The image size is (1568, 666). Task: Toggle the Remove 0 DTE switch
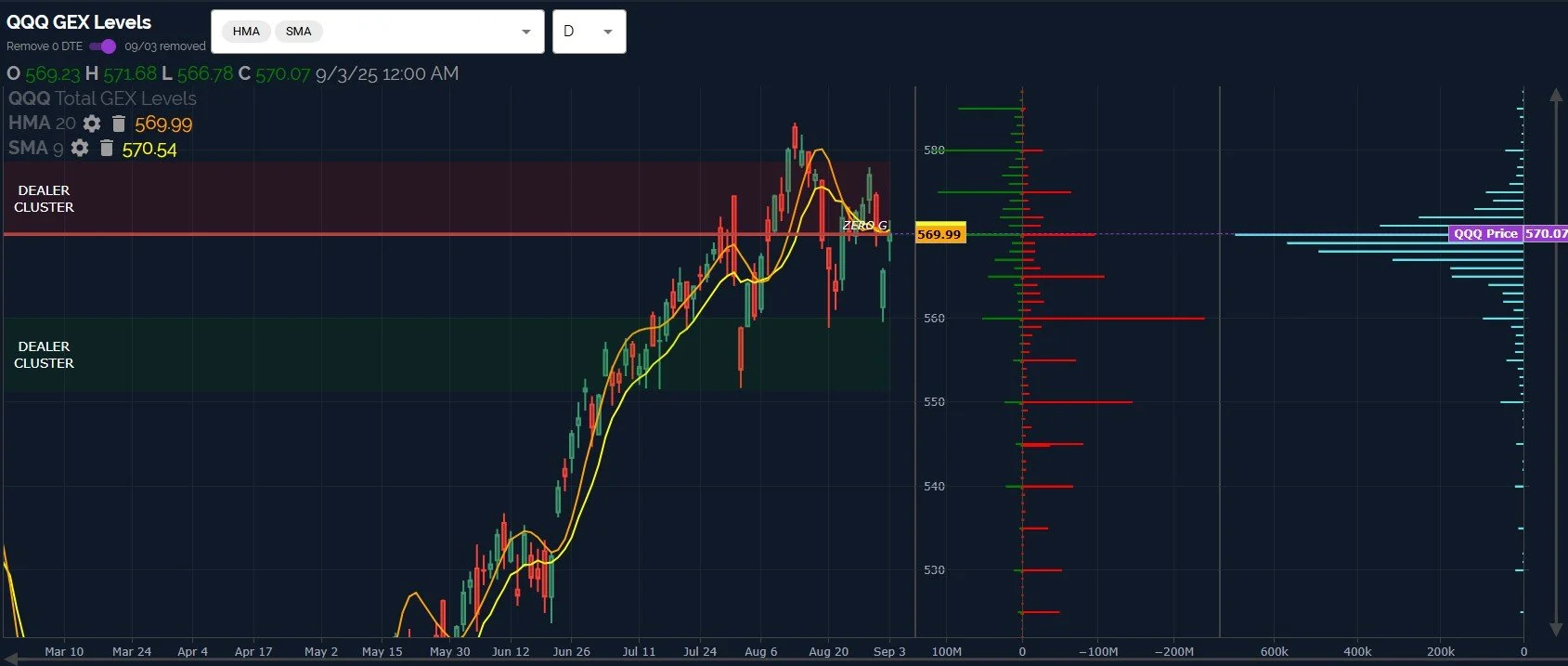[x=102, y=46]
